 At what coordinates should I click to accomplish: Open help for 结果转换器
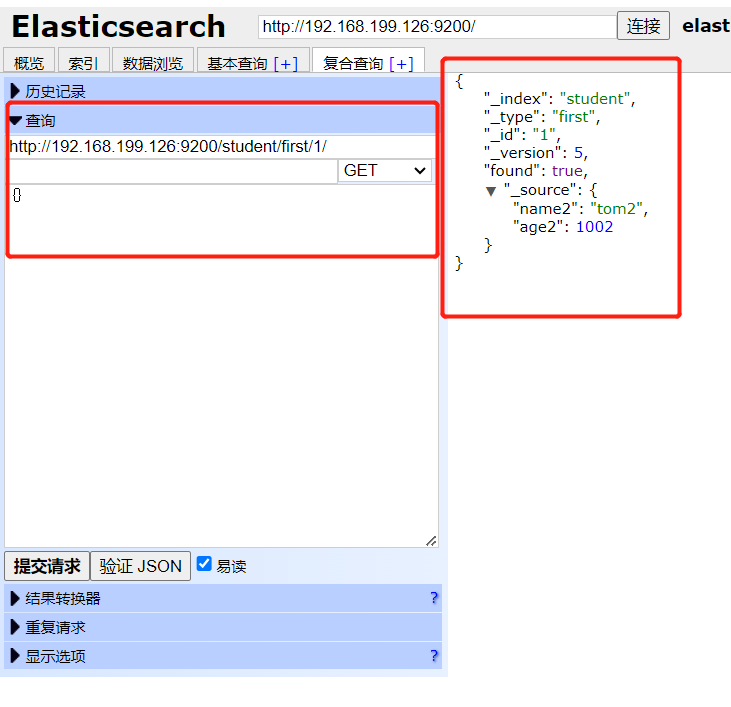click(x=434, y=598)
